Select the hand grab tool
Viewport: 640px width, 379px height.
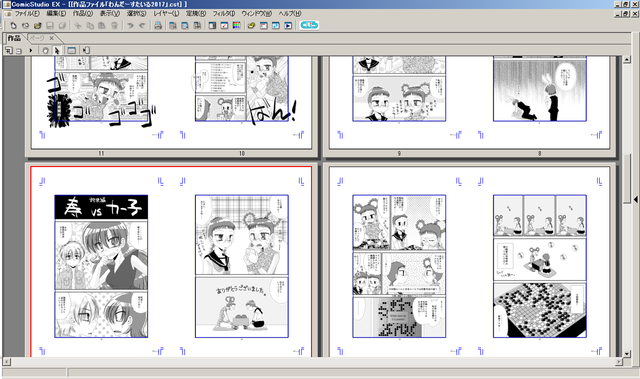tap(46, 51)
